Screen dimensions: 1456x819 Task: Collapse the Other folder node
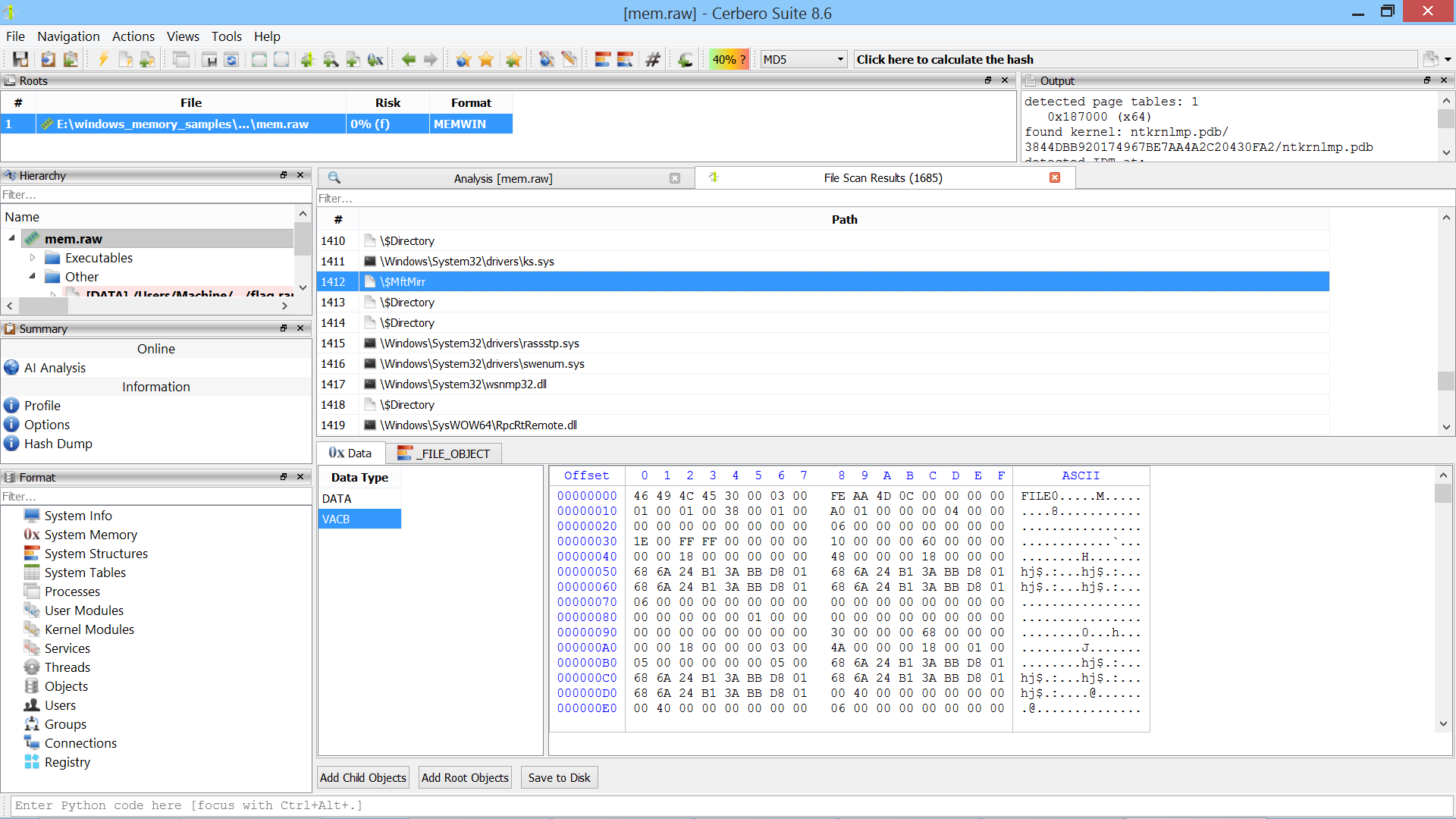(33, 277)
